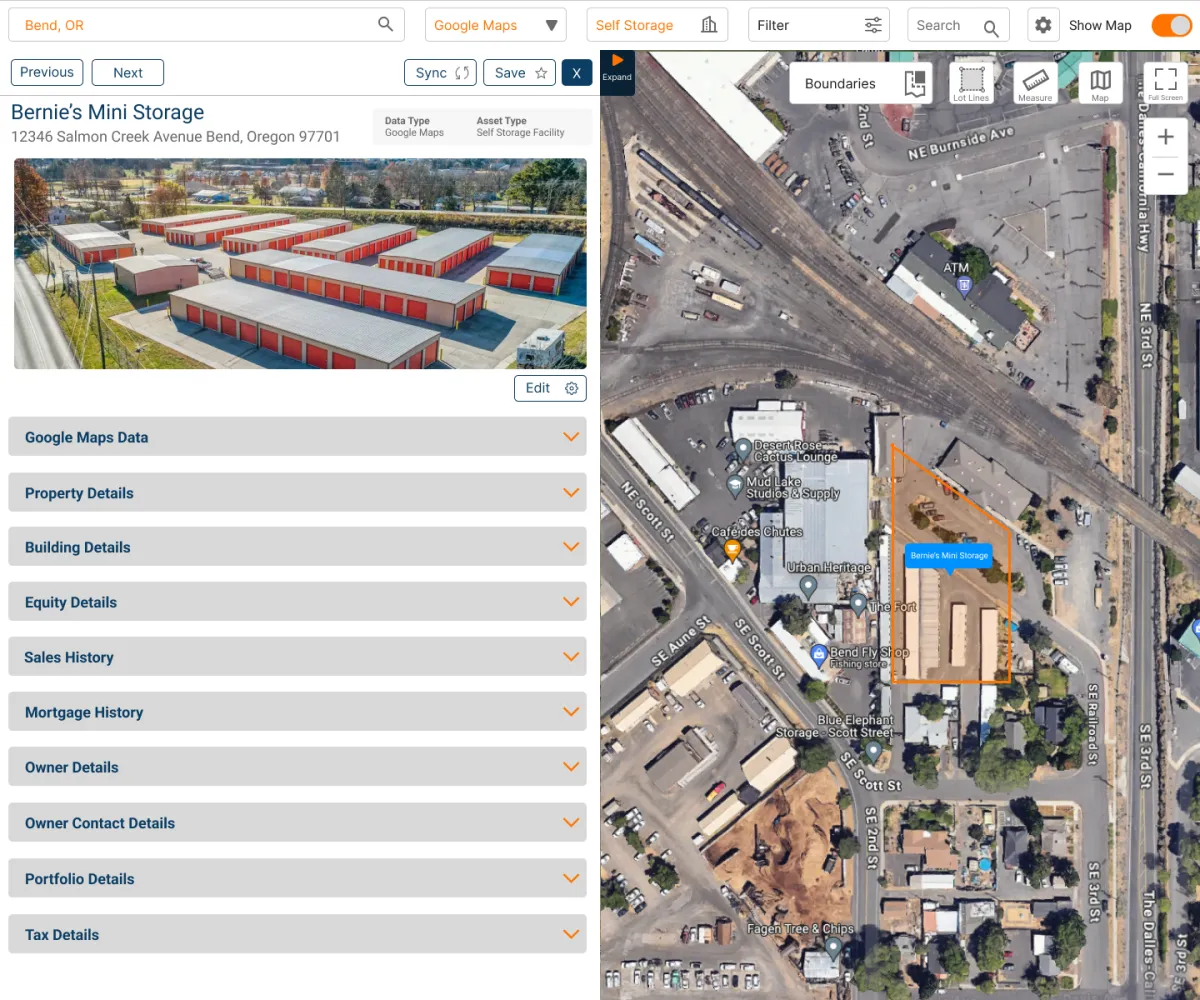Click the magnifier in the Search box
This screenshot has height=1000, width=1200.
(x=991, y=27)
